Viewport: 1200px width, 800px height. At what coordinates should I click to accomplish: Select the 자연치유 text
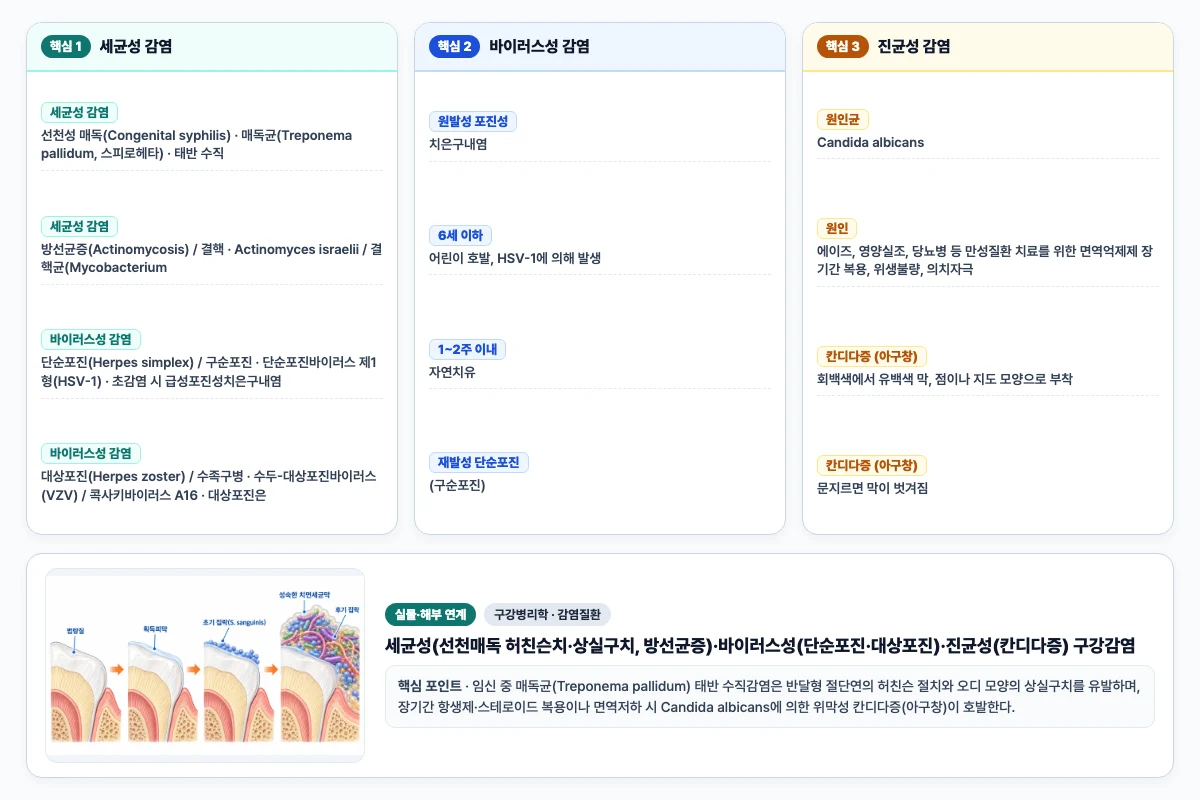pos(452,372)
